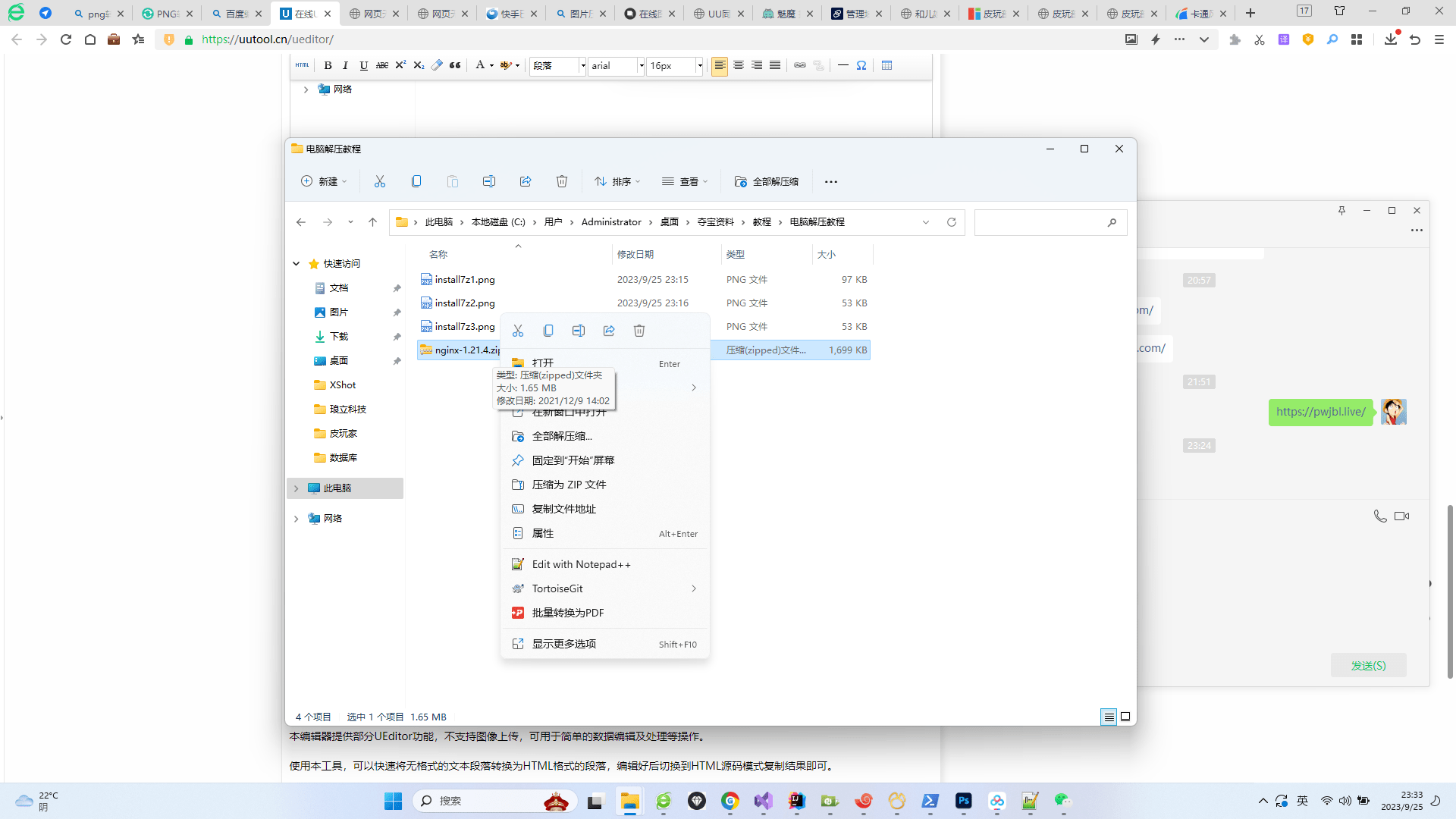Collapse the 快速访问 tree section
This screenshot has height=819, width=1456.
[297, 264]
